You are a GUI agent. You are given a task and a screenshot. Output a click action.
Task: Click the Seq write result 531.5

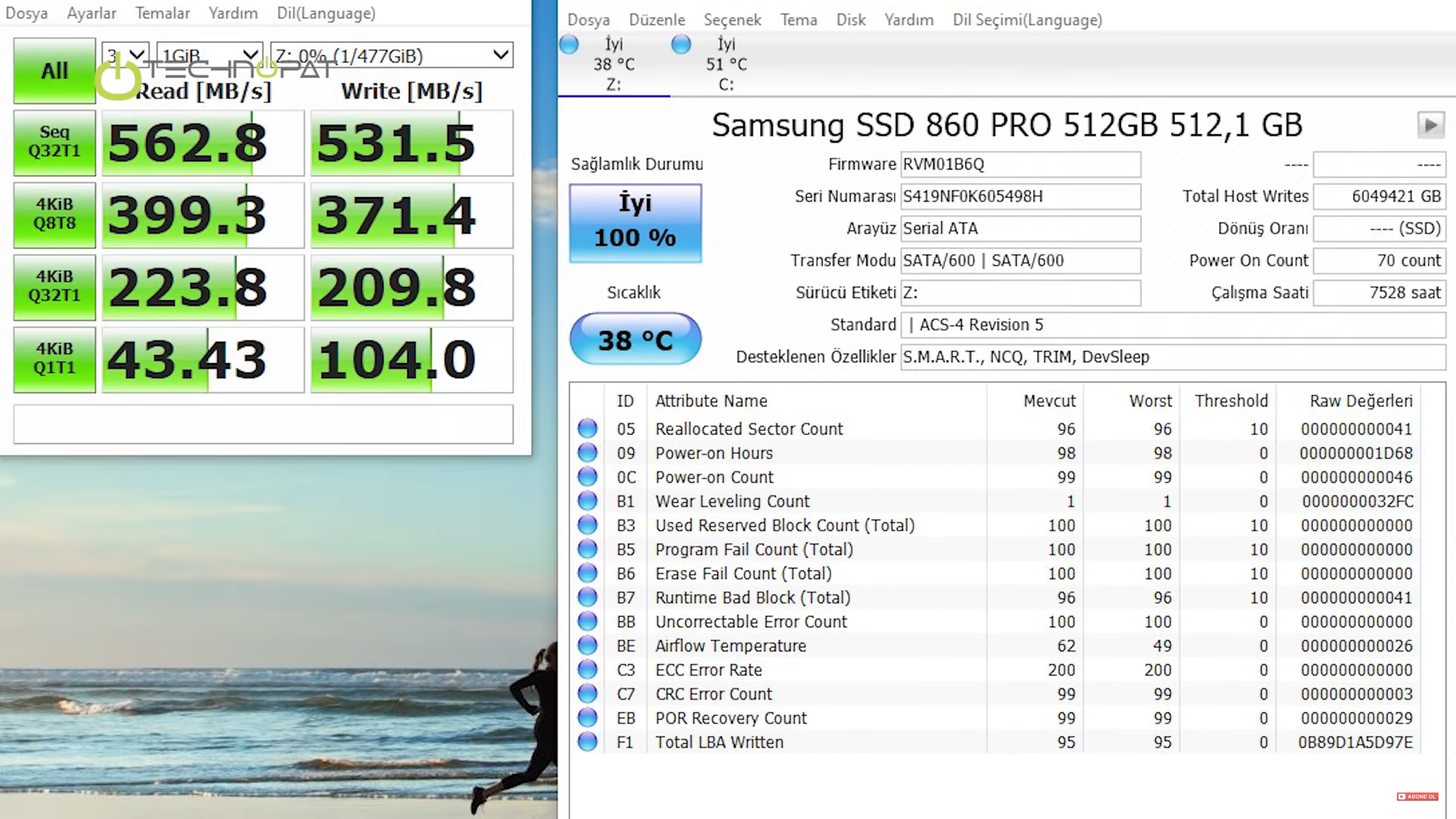pyautogui.click(x=412, y=143)
